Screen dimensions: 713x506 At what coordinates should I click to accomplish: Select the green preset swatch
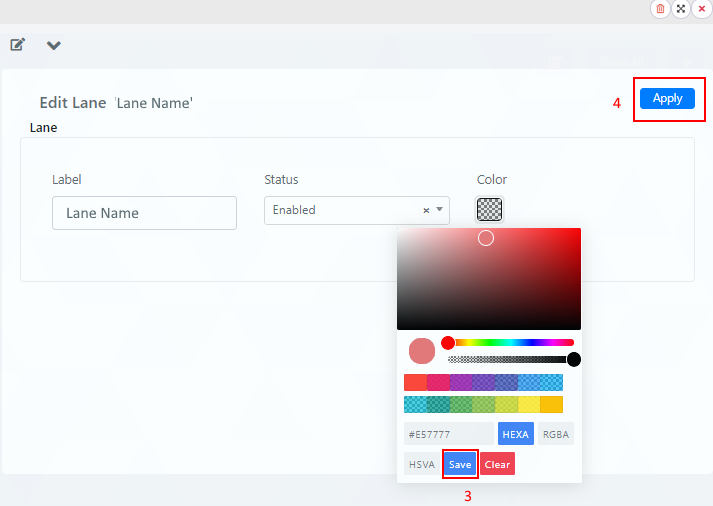pos(461,404)
